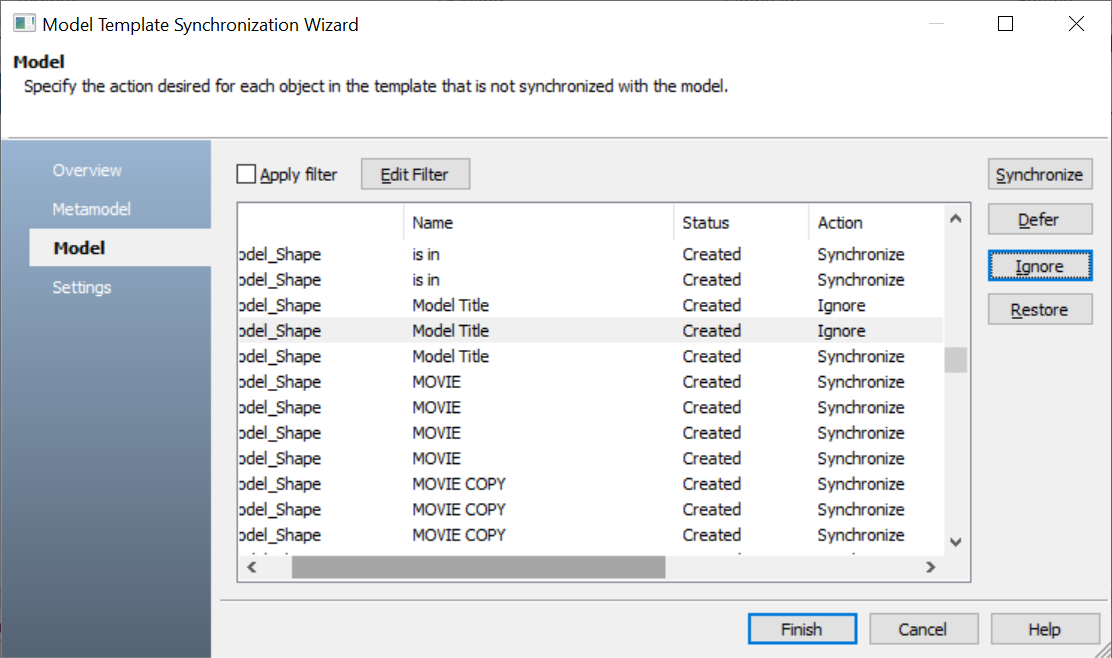
Task: Go to the Overview step
Action: 87,170
